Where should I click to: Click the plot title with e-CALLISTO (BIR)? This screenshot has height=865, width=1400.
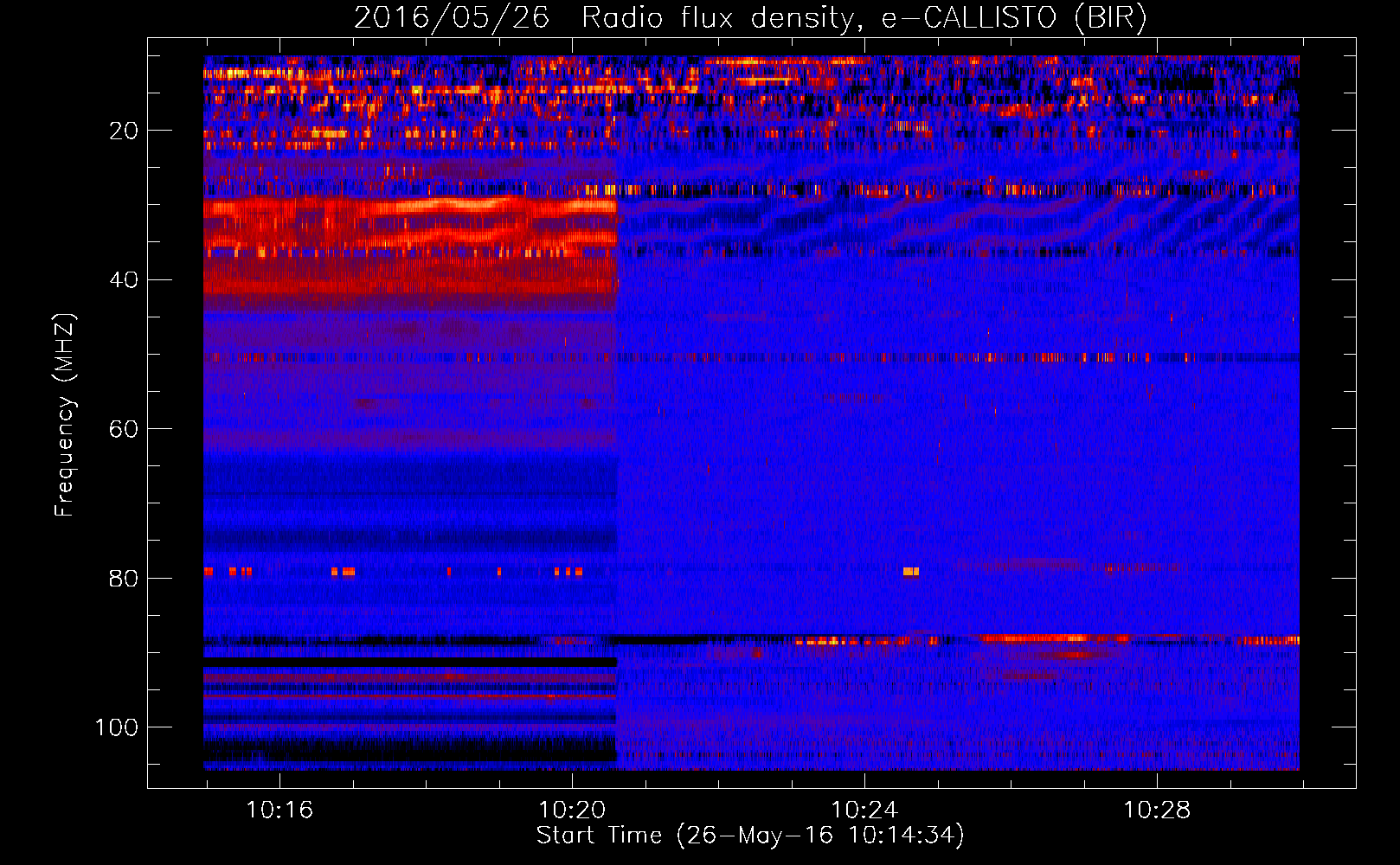750,17
